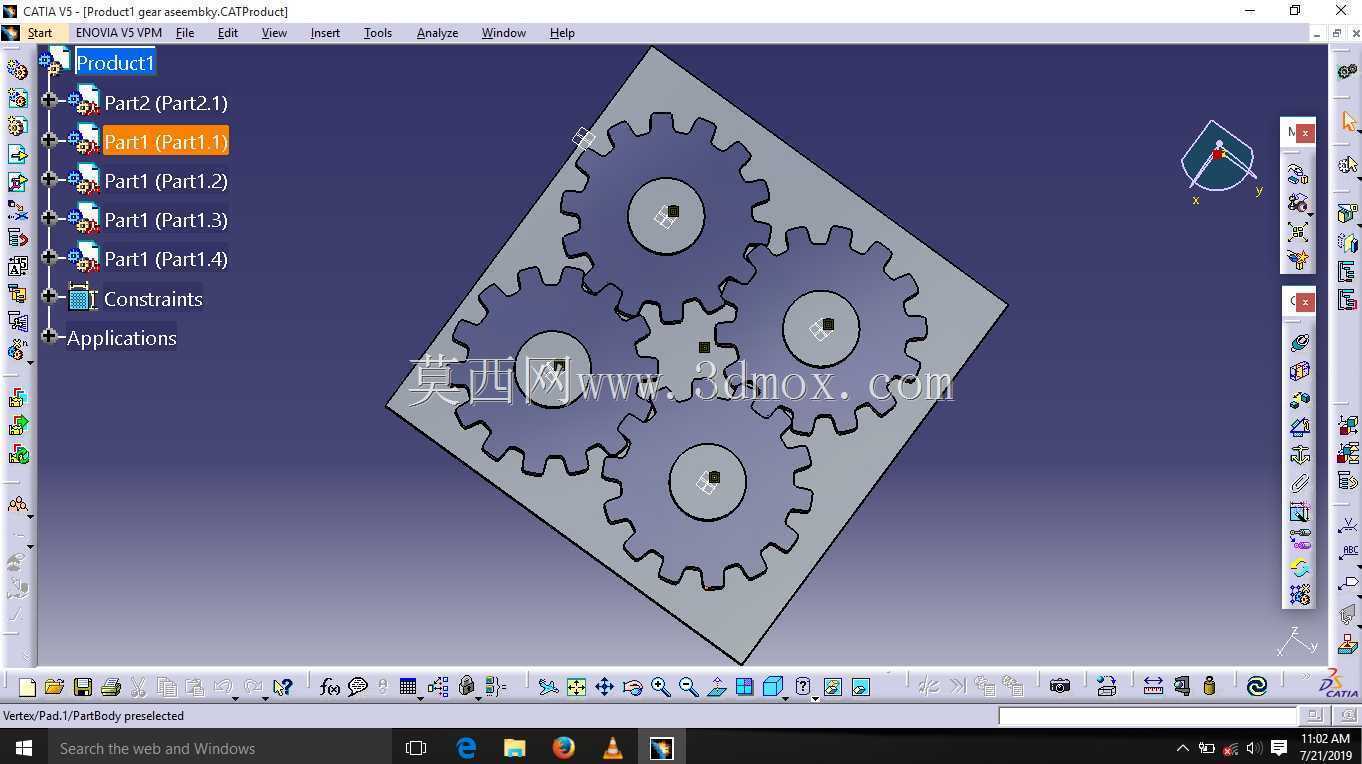
Task: Select Constraints label in specification tree
Action: (x=153, y=299)
